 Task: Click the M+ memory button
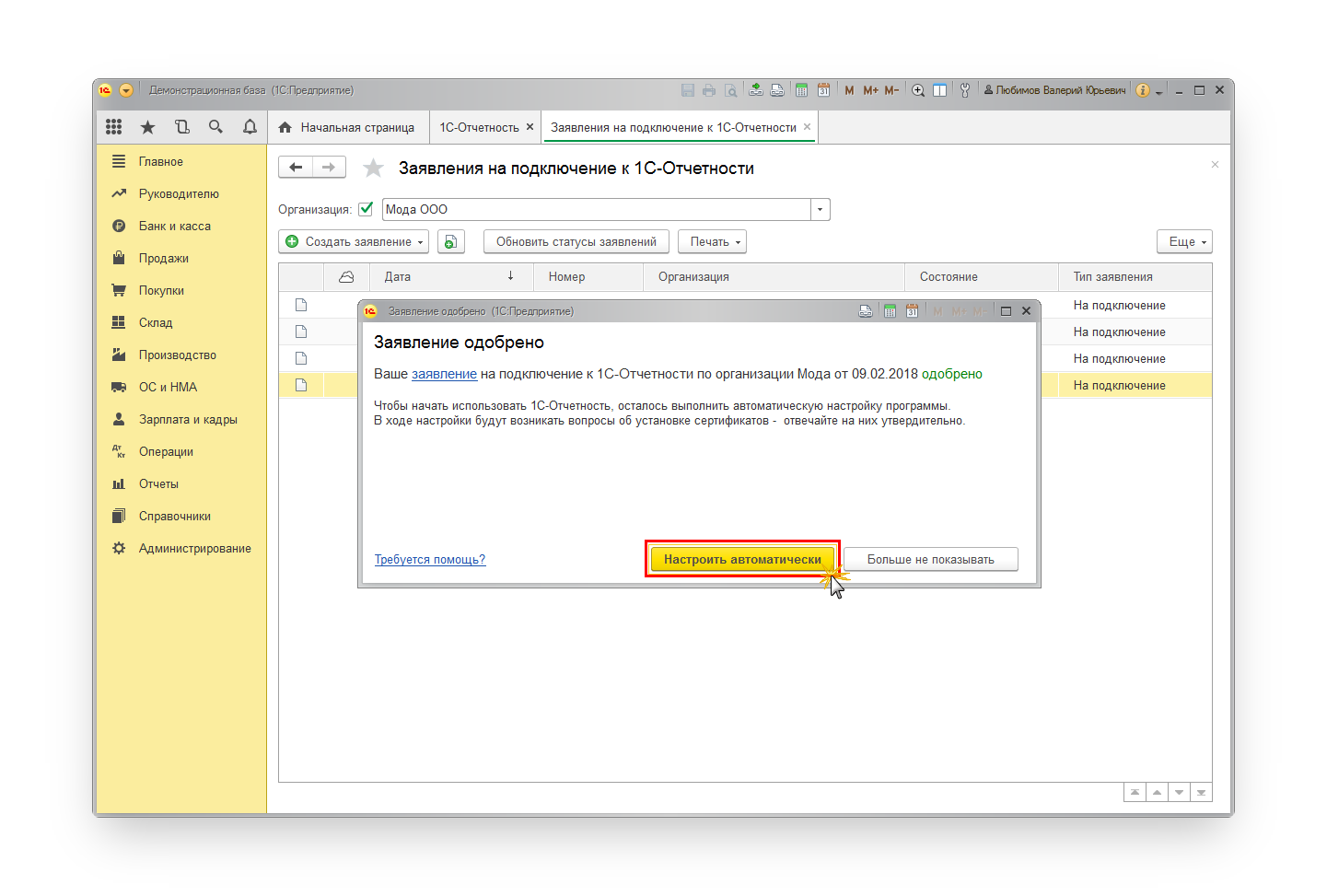(x=870, y=90)
